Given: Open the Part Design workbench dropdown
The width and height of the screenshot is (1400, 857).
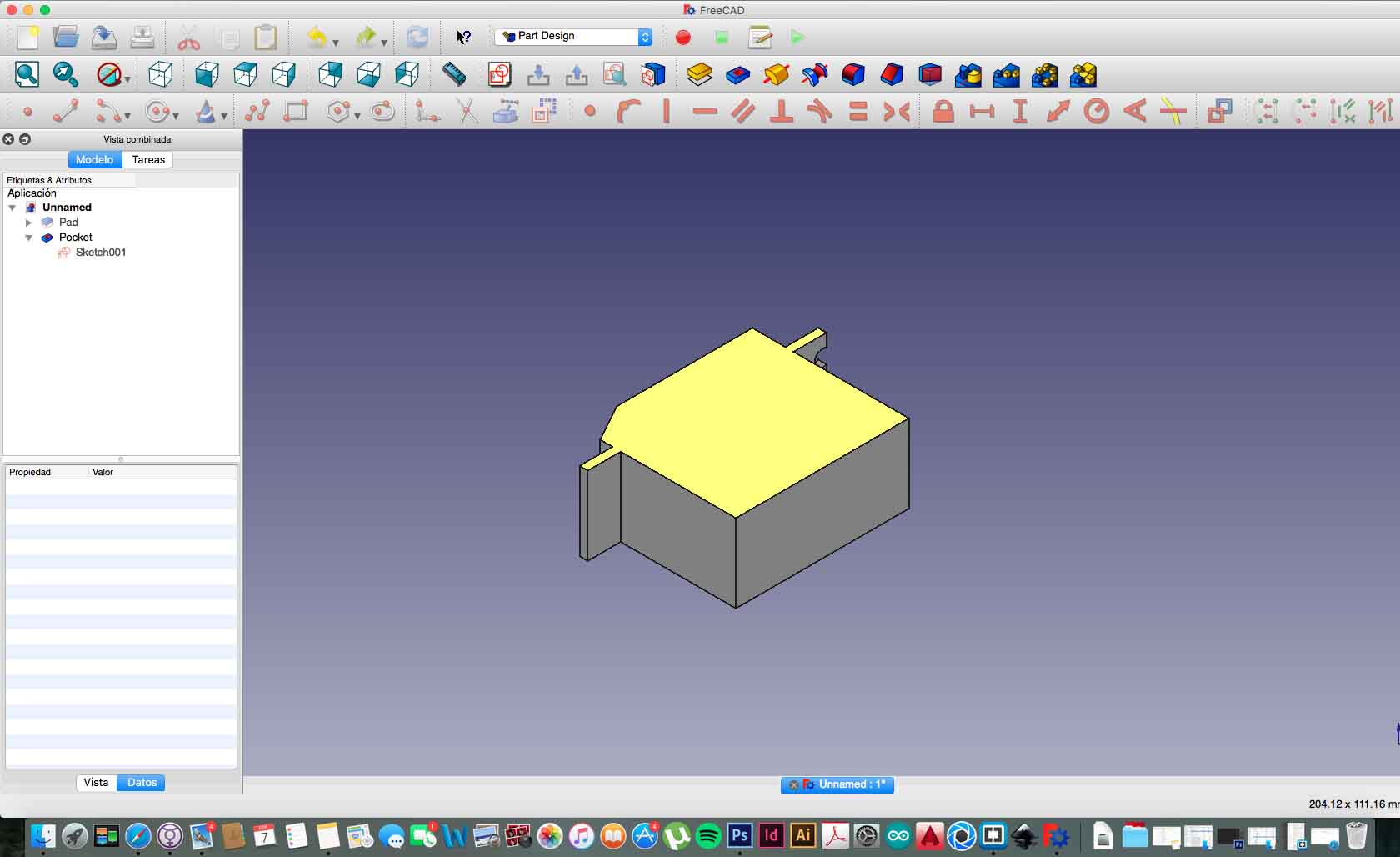Looking at the screenshot, I should click(573, 37).
